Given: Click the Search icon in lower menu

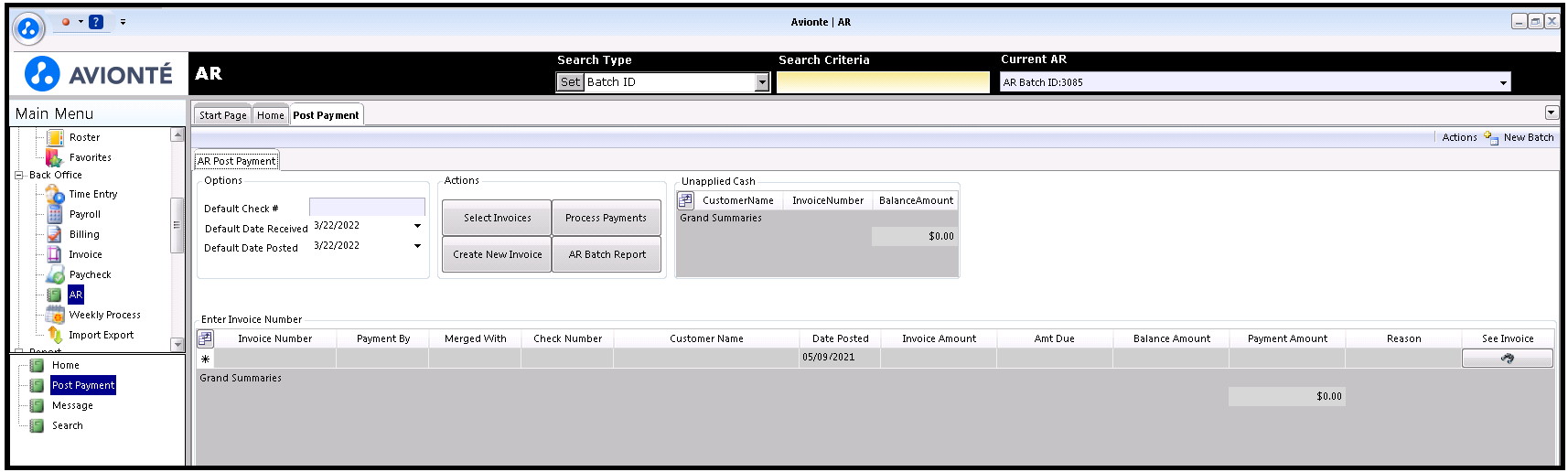Looking at the screenshot, I should pyautogui.click(x=37, y=425).
